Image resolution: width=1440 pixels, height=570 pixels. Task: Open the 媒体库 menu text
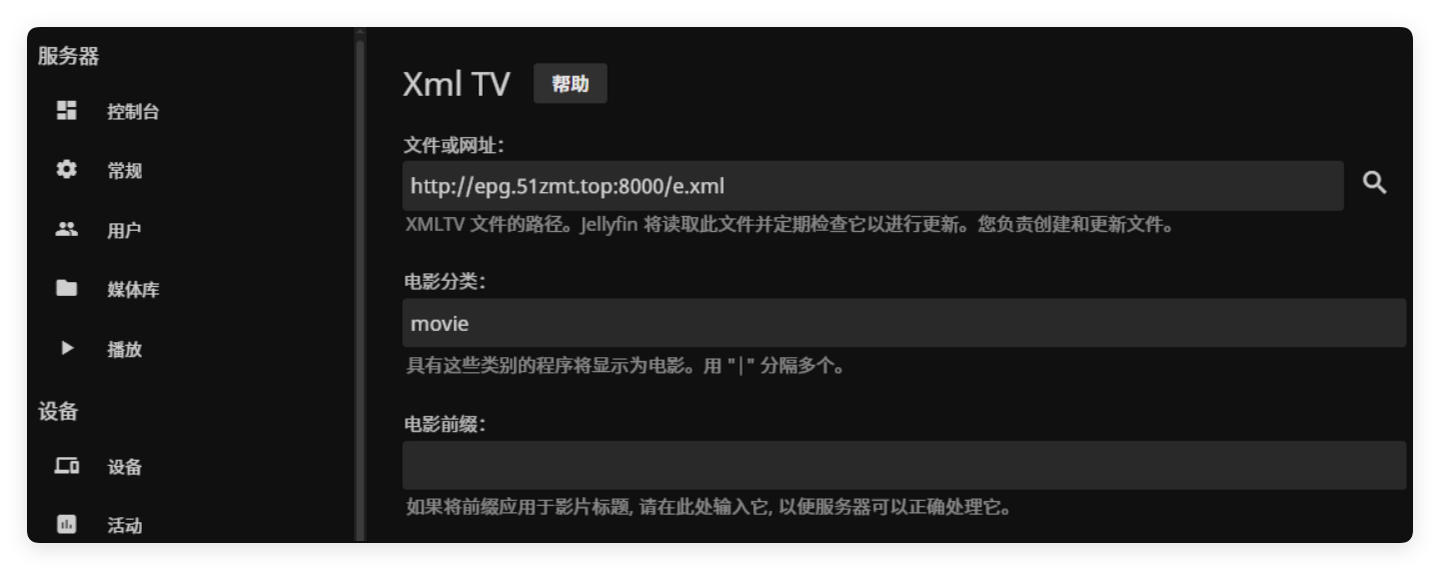click(x=133, y=290)
